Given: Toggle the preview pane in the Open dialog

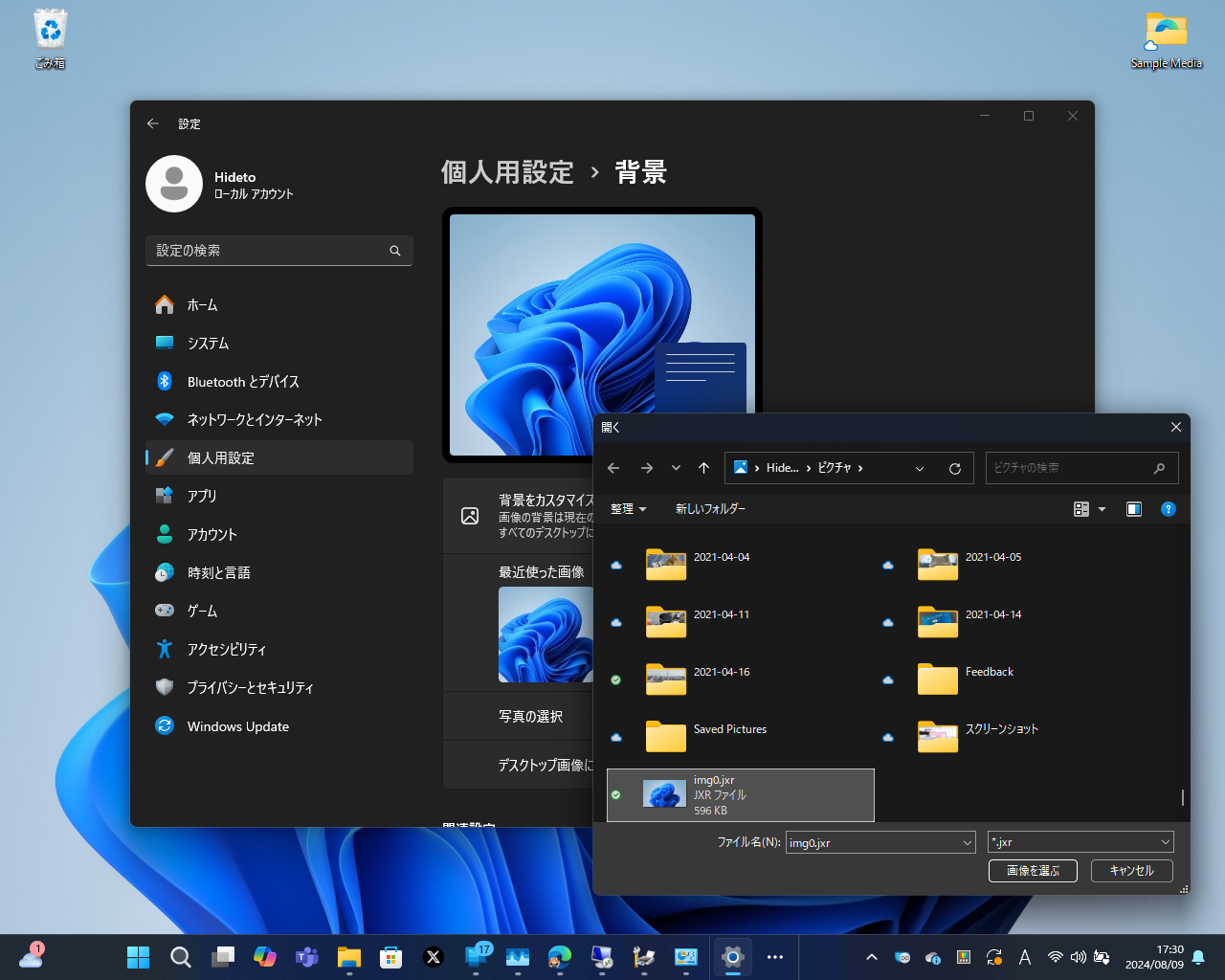Looking at the screenshot, I should (1134, 509).
